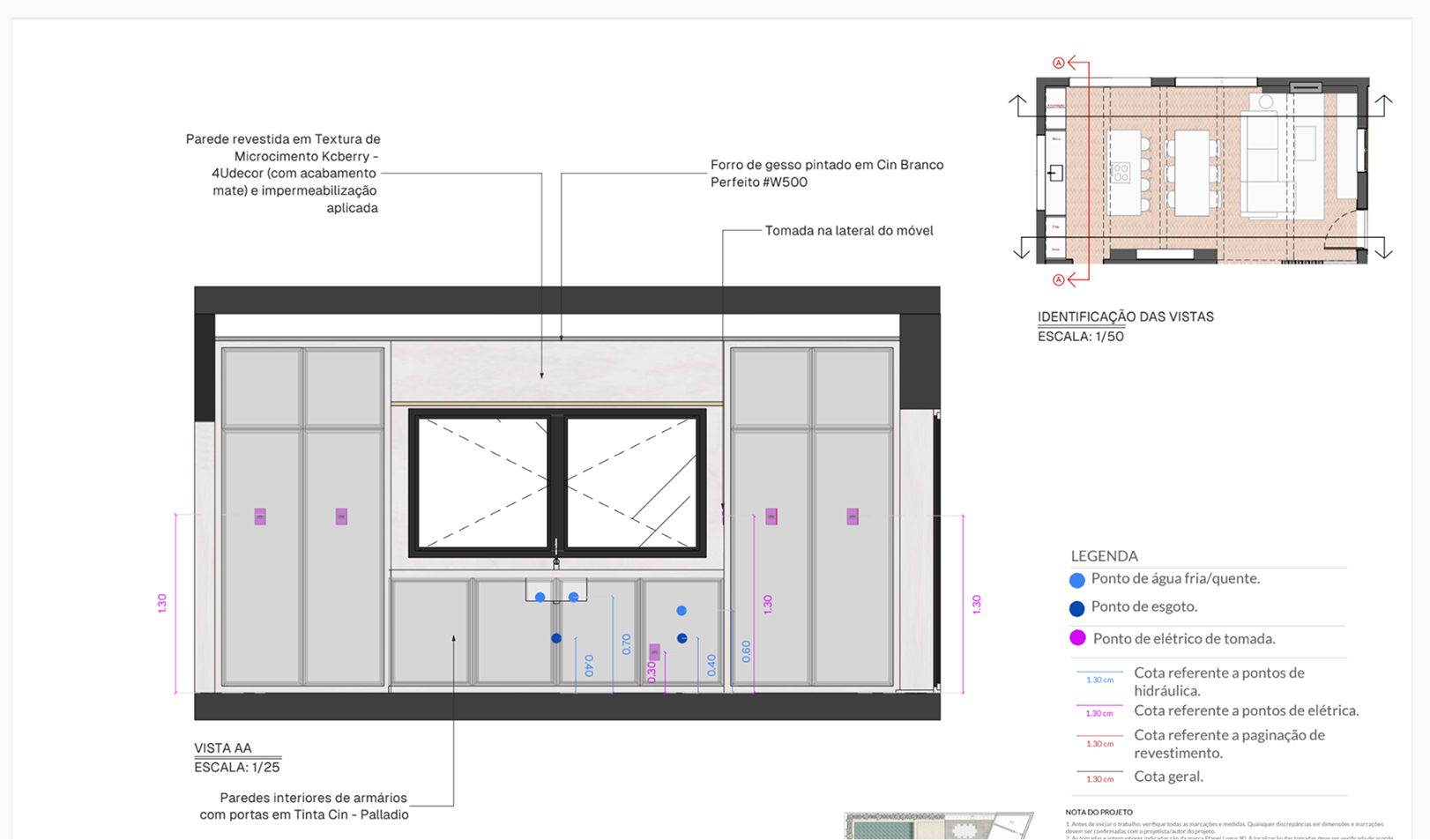Select the 'Tomada na lateral do móvel' annotation
The width and height of the screenshot is (1430, 840).
tap(849, 231)
